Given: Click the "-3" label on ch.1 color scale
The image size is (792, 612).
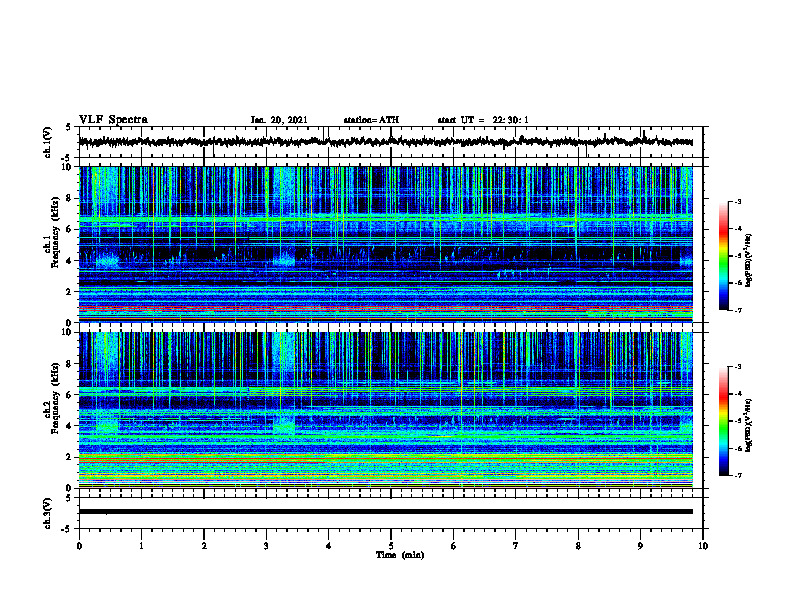Looking at the screenshot, I should click(x=738, y=201).
